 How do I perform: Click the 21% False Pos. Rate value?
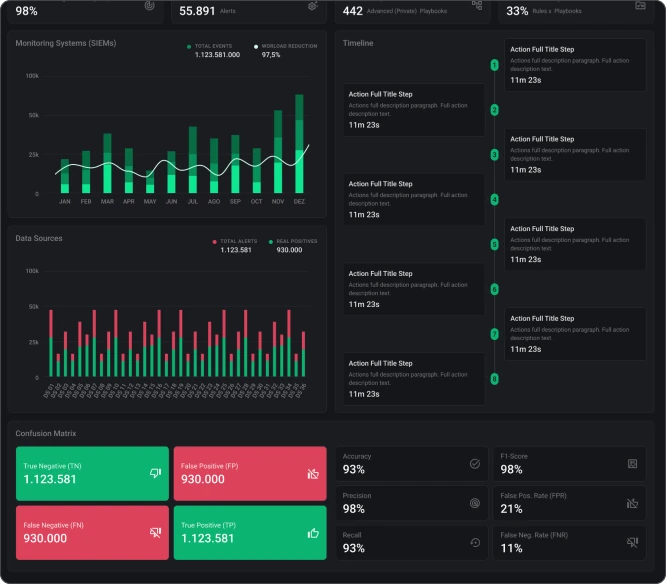pyautogui.click(x=511, y=509)
